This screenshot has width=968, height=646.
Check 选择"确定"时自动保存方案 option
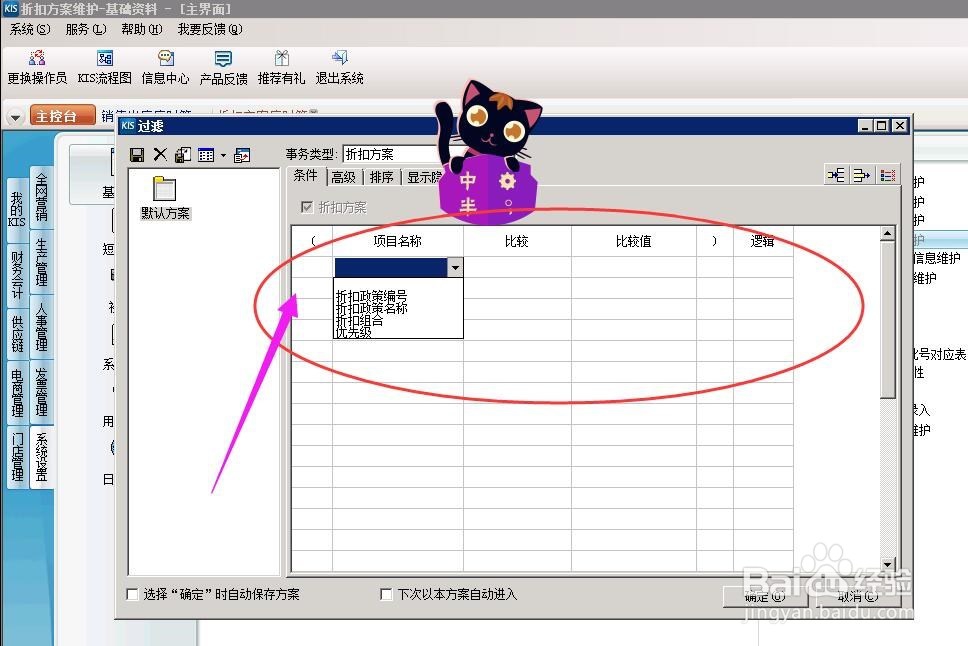[133, 593]
